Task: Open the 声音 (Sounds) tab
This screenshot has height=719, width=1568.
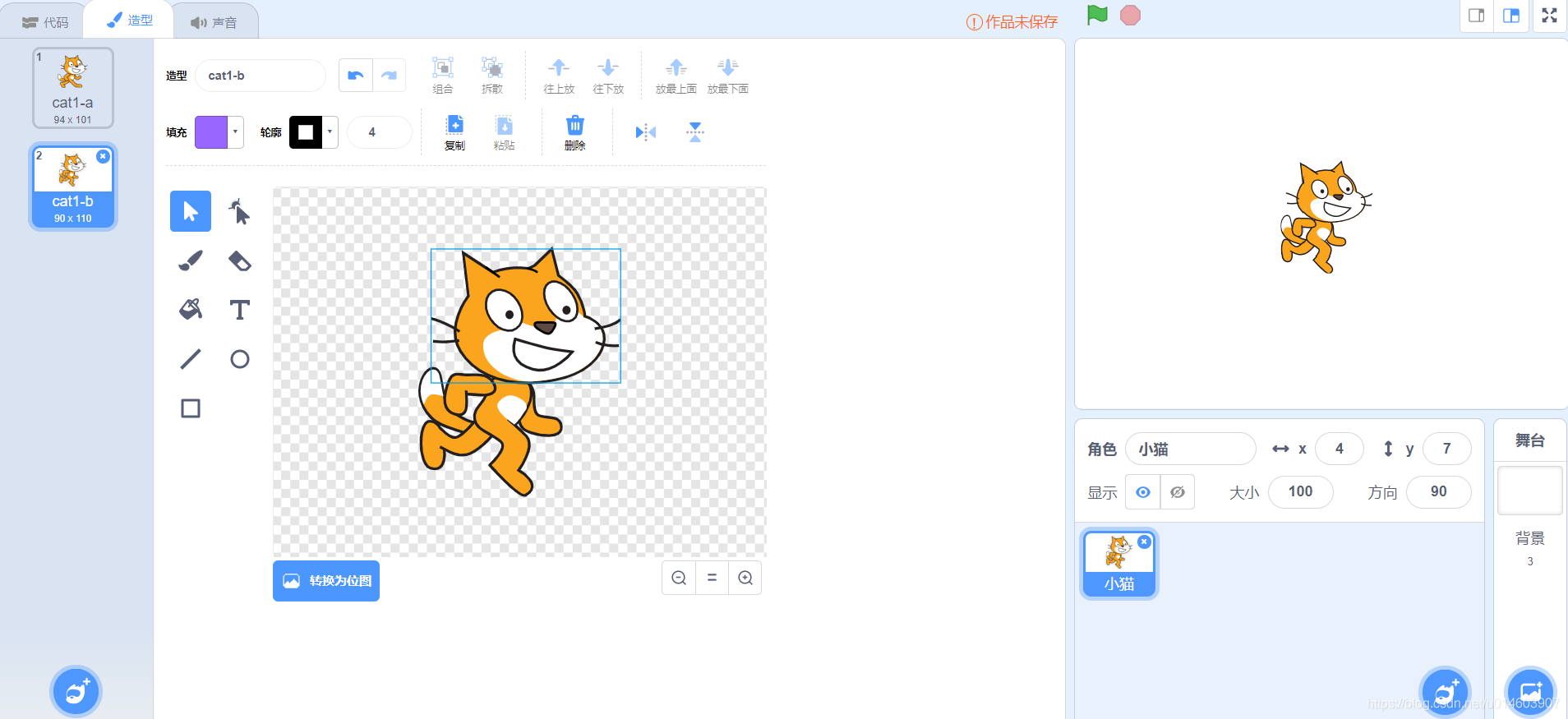Action: point(214,22)
